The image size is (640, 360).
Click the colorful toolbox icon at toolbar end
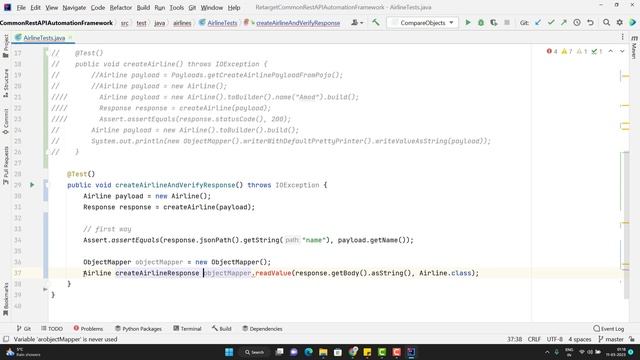(x=633, y=23)
